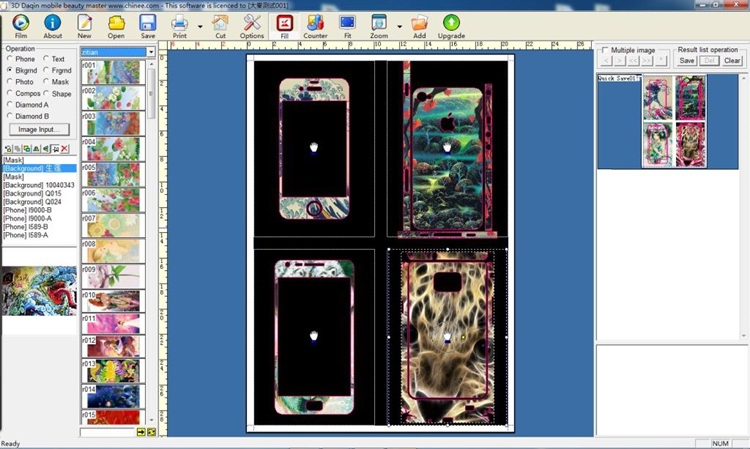Open Options with the tools icon
The image size is (750, 449).
pyautogui.click(x=252, y=24)
